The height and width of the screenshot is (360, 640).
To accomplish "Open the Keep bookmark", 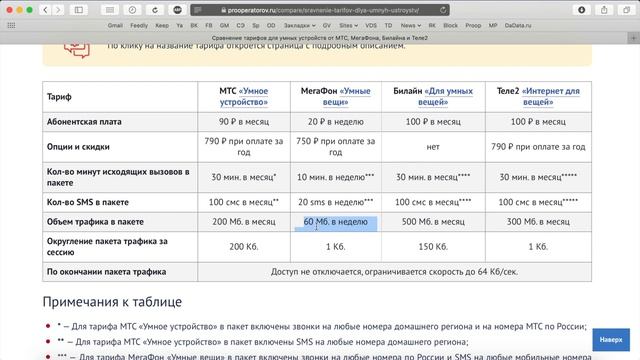I will pyautogui.click(x=162, y=25).
